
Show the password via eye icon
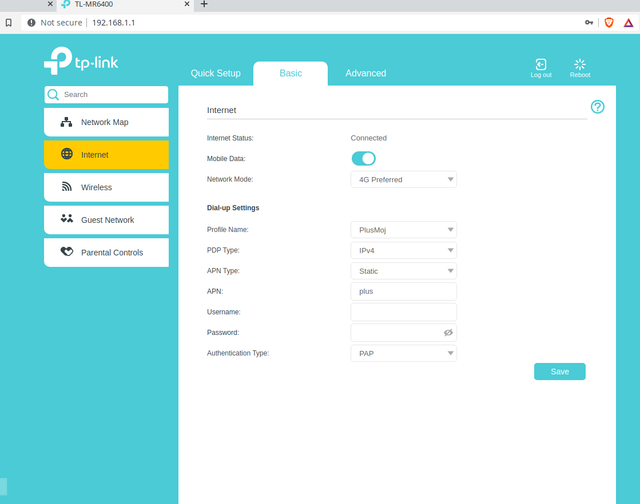(x=448, y=333)
